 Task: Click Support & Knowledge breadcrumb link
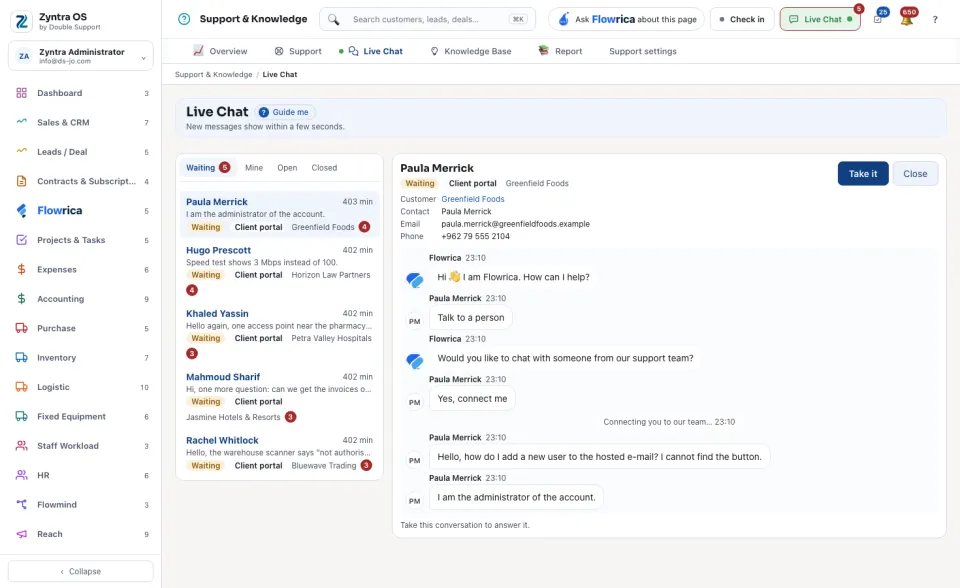pos(213,75)
